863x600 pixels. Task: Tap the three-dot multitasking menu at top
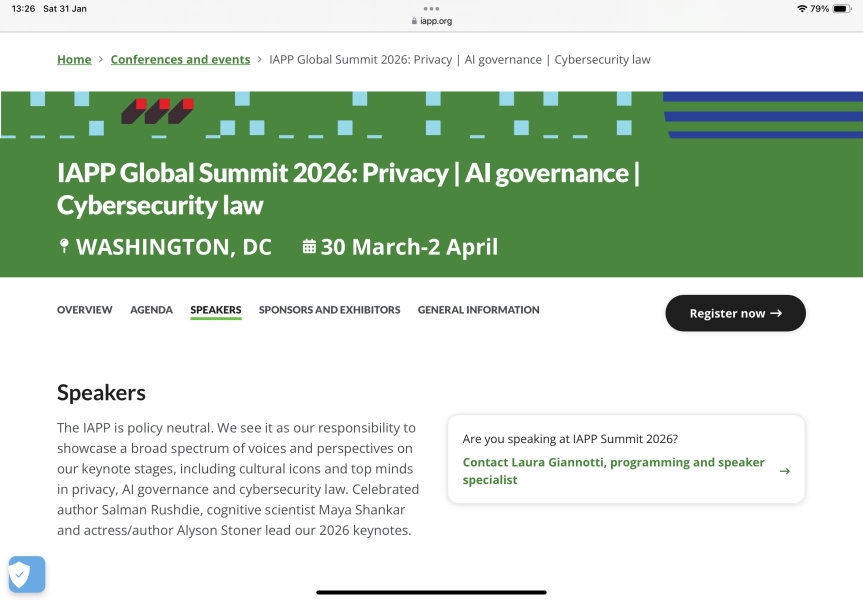[432, 9]
